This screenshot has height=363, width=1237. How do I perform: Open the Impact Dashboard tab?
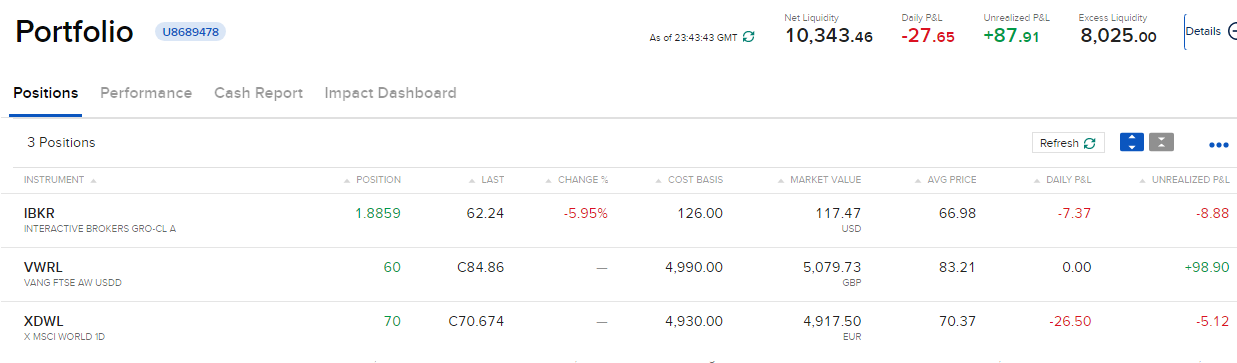(x=390, y=93)
